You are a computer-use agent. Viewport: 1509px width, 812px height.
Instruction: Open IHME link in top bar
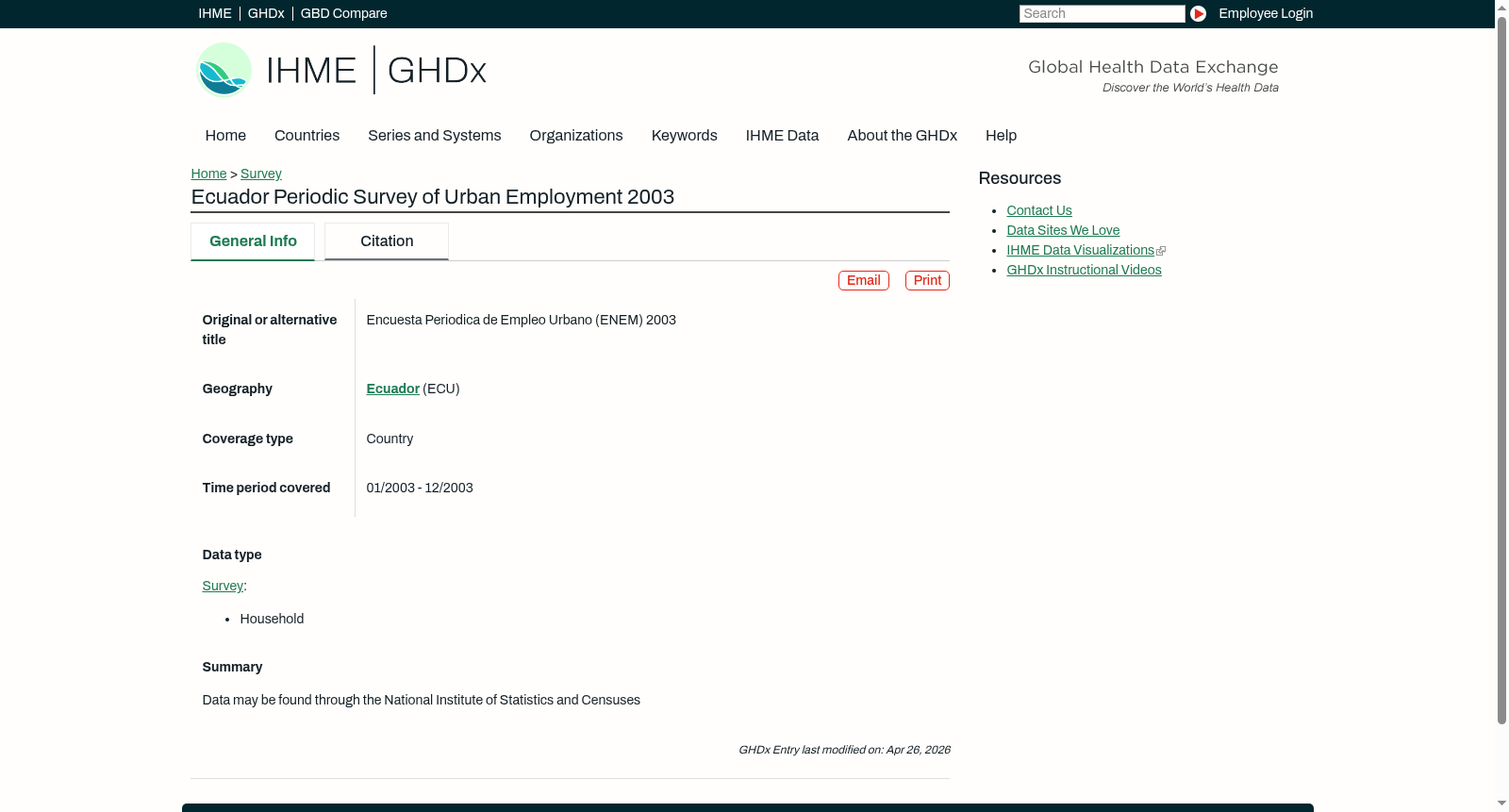tap(215, 13)
